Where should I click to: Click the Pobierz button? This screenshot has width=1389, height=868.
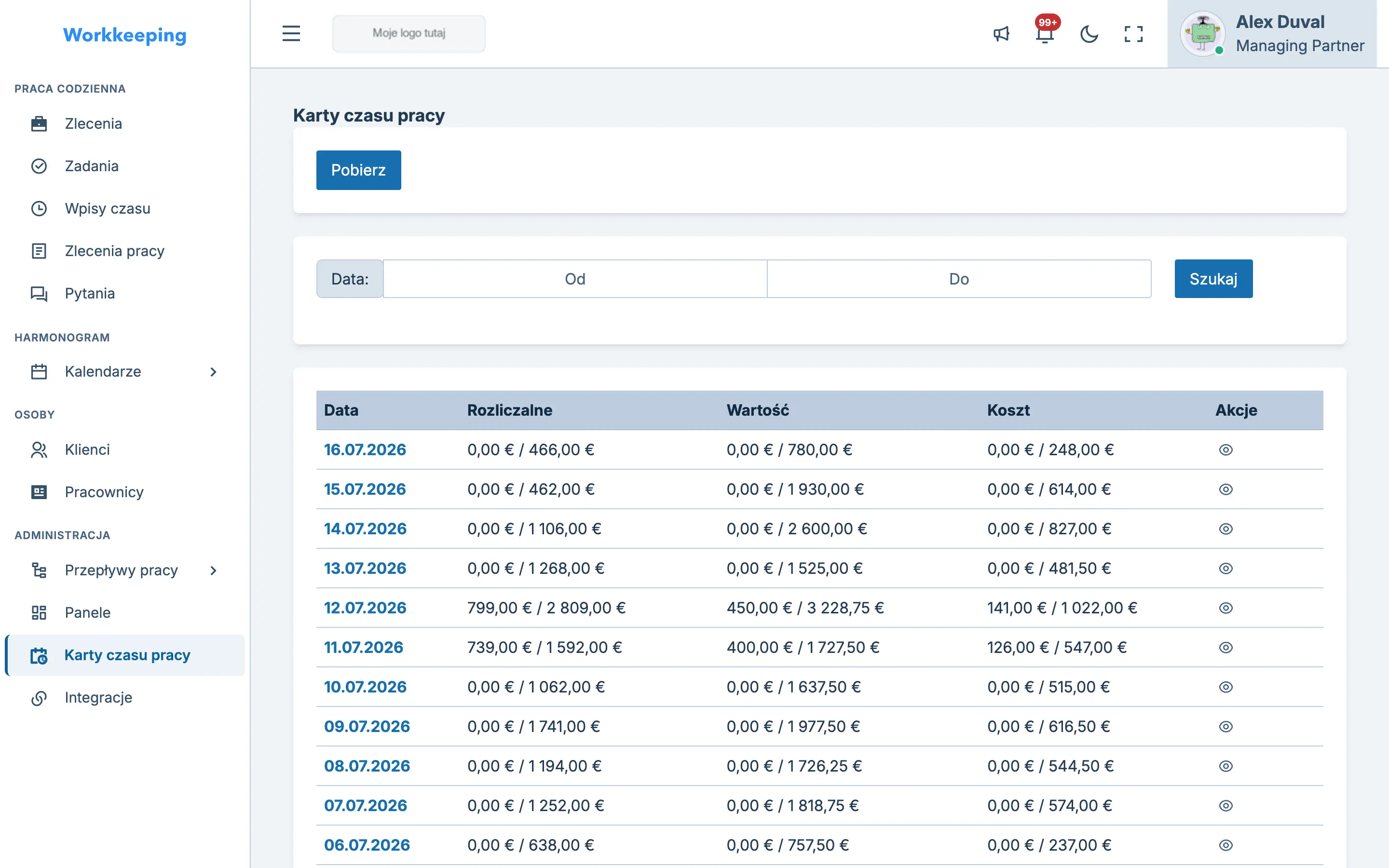pyautogui.click(x=359, y=170)
